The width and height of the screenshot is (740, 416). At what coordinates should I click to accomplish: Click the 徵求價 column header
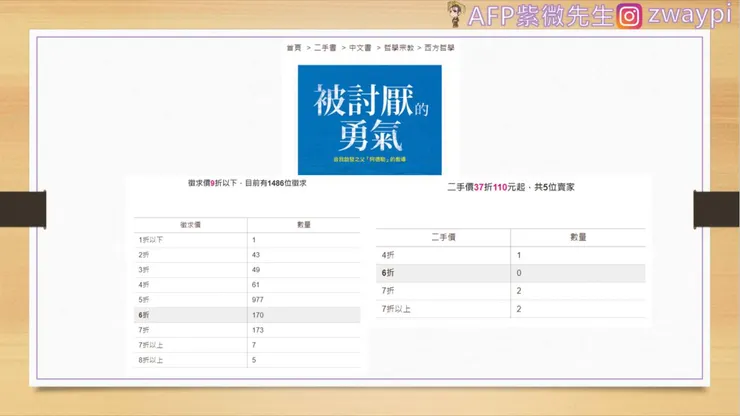tap(191, 225)
